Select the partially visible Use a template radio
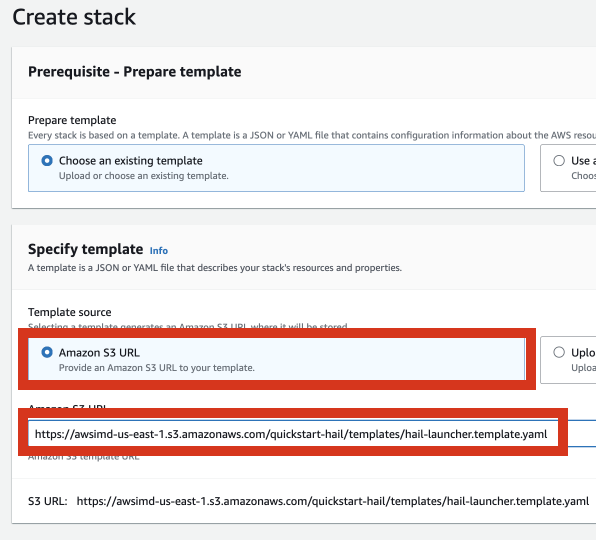This screenshot has width=596, height=540. click(x=559, y=161)
